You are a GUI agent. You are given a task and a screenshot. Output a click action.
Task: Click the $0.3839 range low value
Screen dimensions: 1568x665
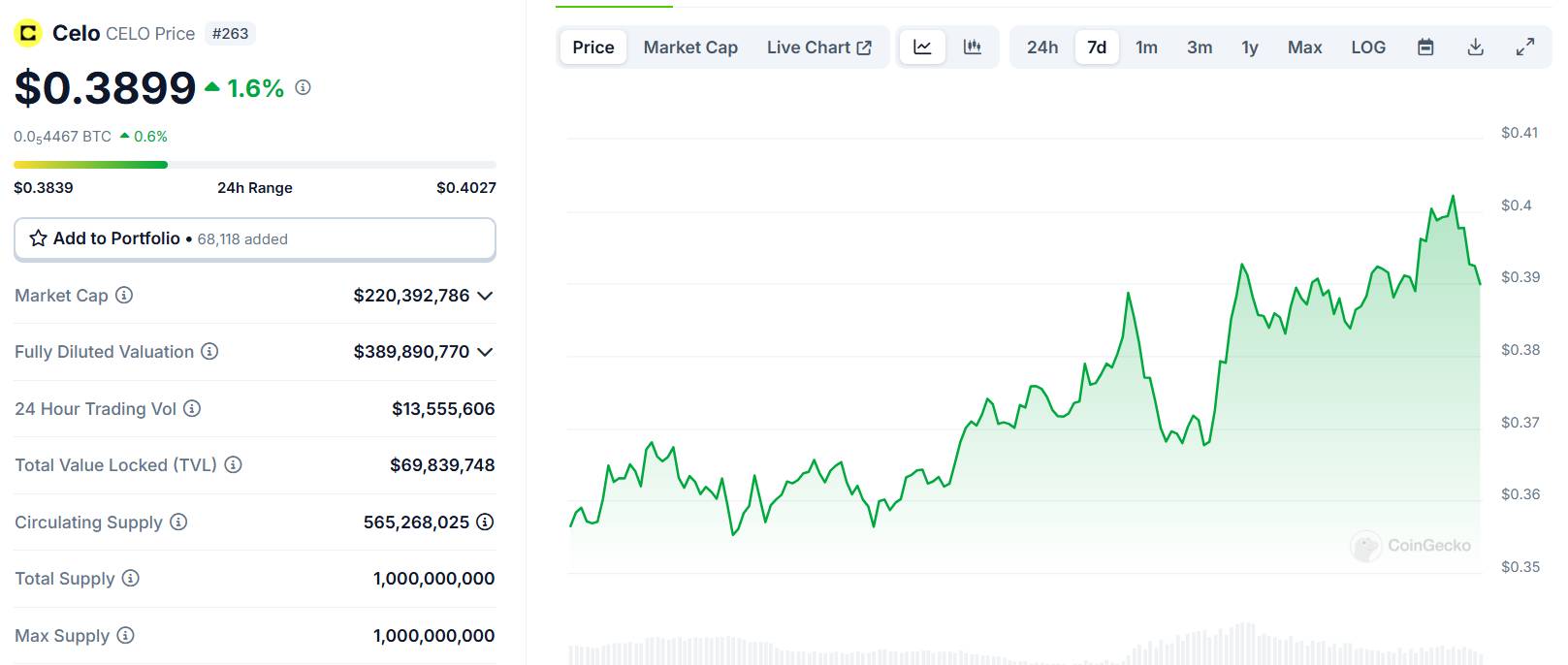(x=44, y=188)
